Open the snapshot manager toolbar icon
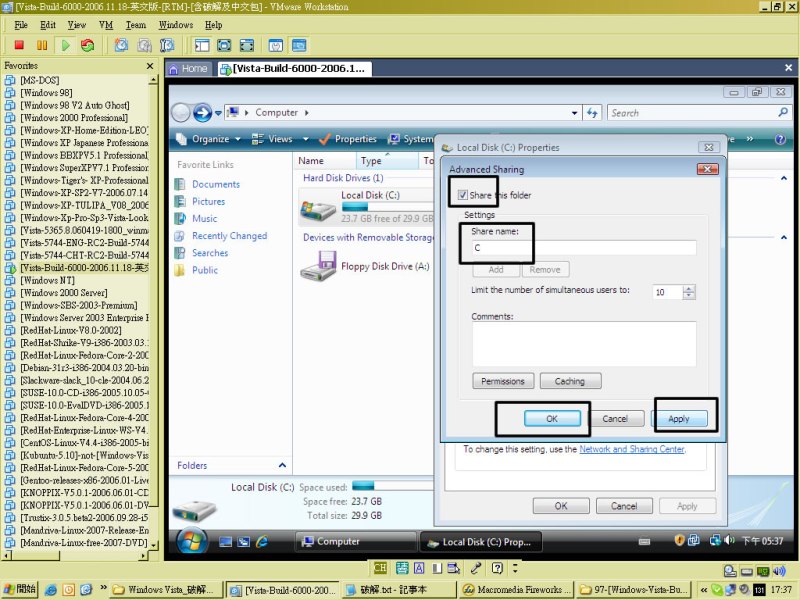Image resolution: width=800 pixels, height=600 pixels. [167, 45]
